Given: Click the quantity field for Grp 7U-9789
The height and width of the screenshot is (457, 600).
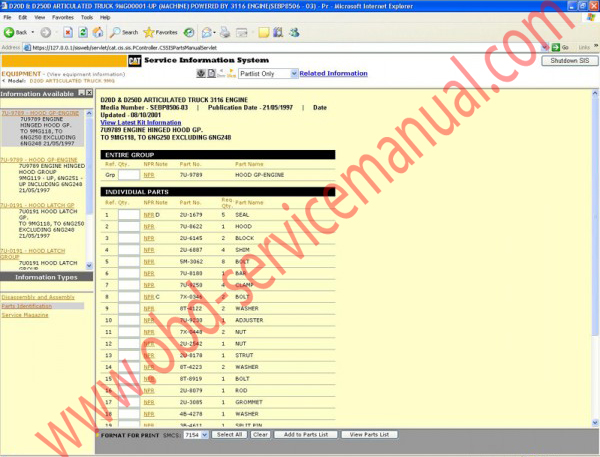Looking at the screenshot, I should point(129,175).
